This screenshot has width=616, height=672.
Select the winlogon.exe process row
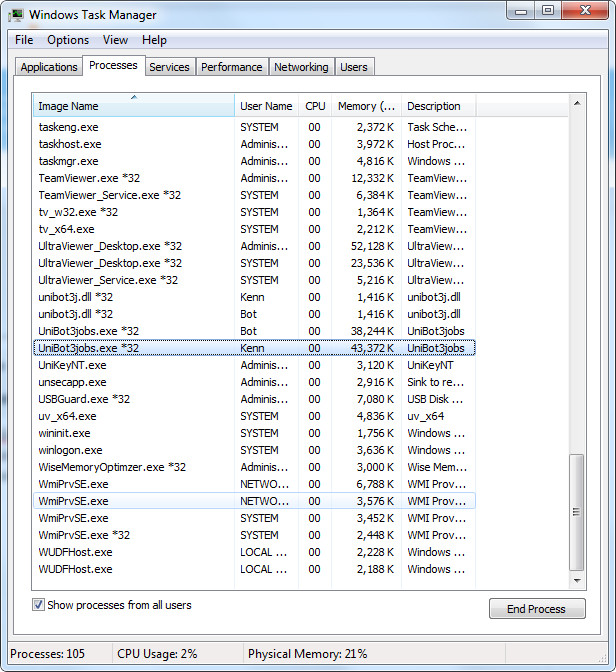[x=254, y=450]
